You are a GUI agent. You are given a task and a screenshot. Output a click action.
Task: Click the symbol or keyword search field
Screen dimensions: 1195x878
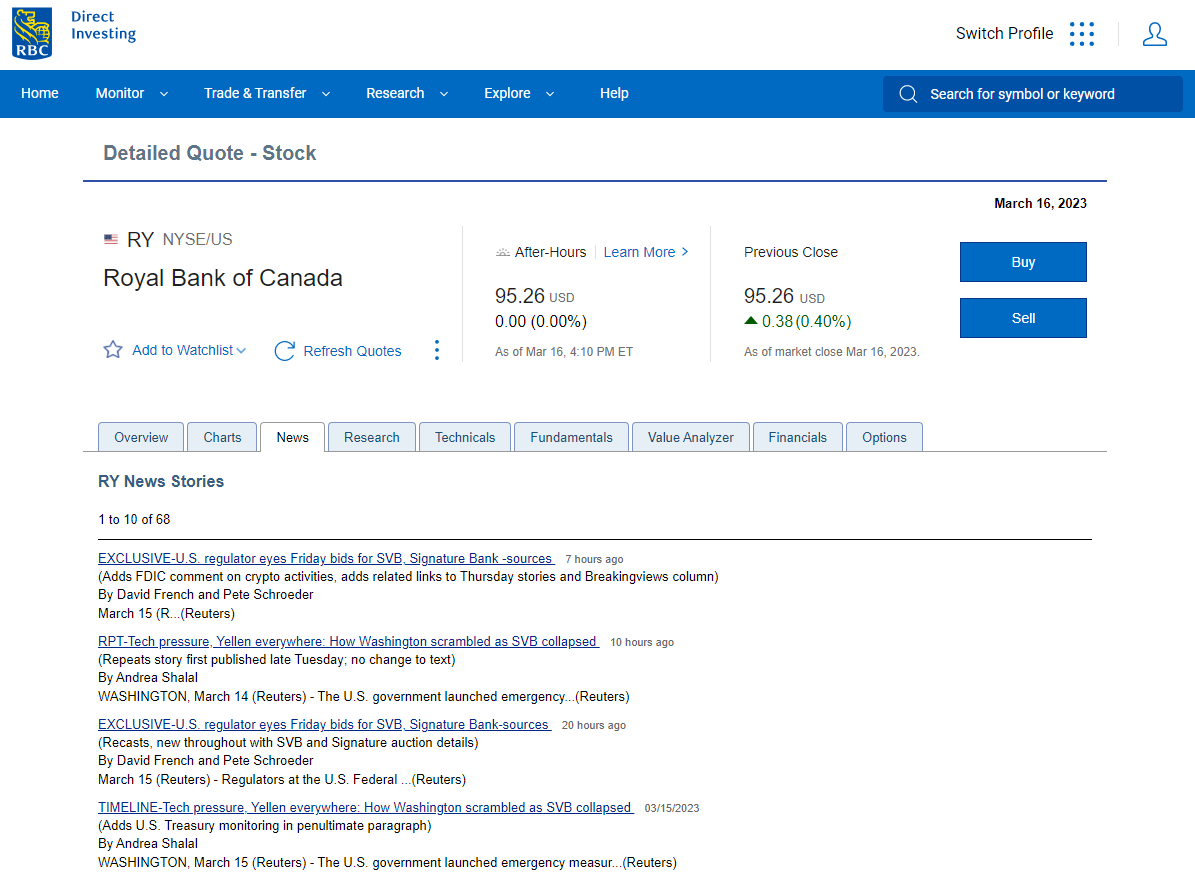tap(1033, 94)
